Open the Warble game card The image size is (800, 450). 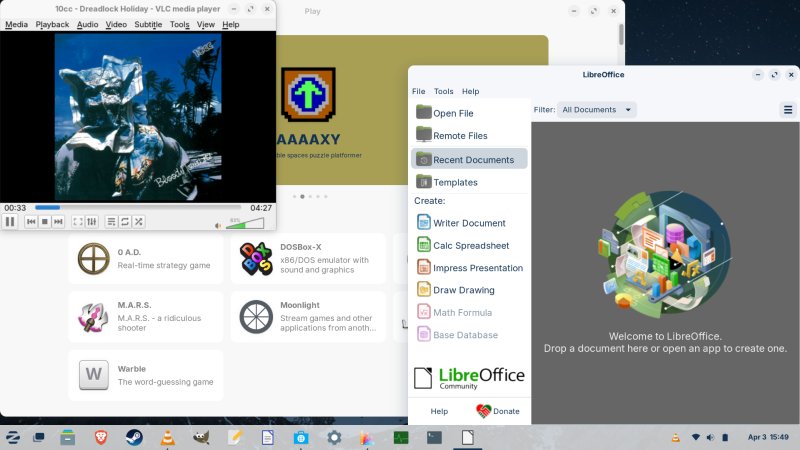145,375
